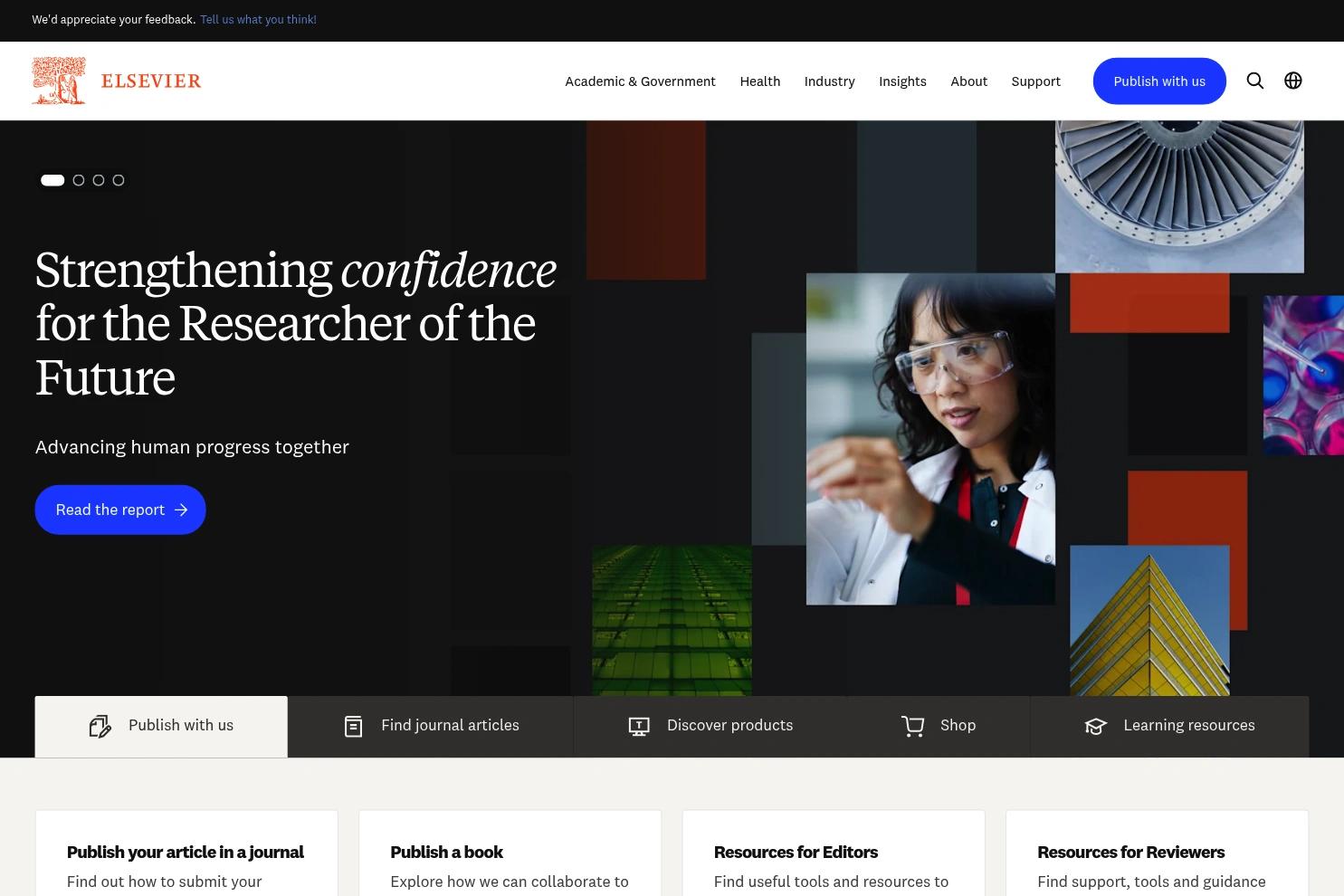
Task: Switch to the Learning resources tab
Action: 1169,726
